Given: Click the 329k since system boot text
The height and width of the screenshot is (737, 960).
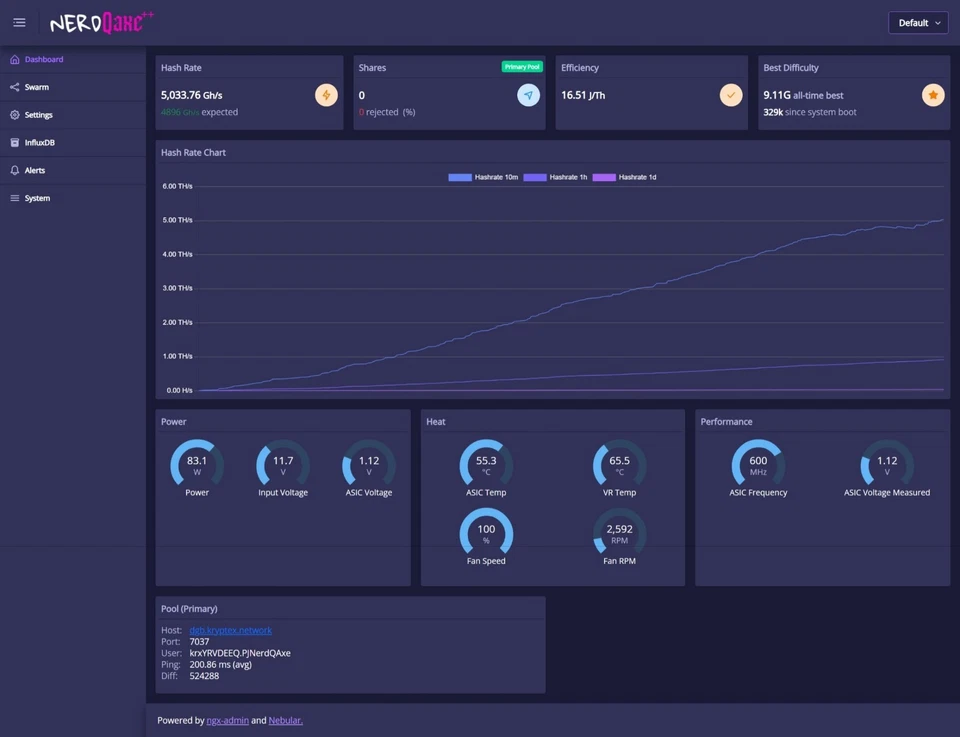Looking at the screenshot, I should [x=810, y=112].
